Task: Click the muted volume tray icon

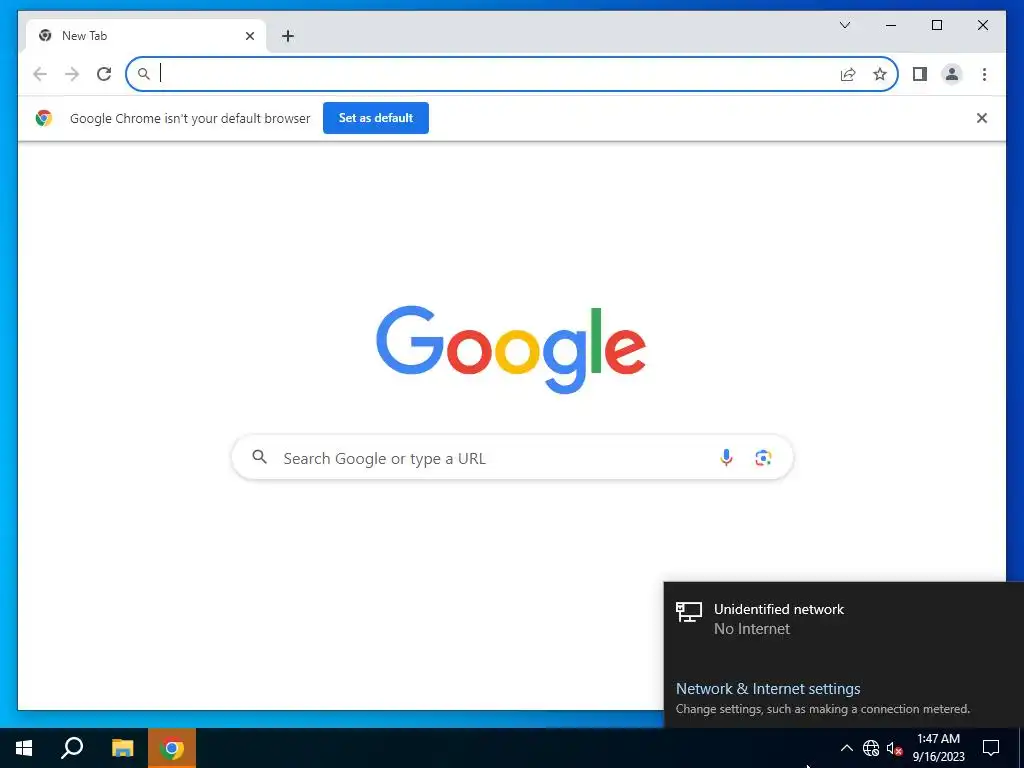Action: pyautogui.click(x=894, y=748)
